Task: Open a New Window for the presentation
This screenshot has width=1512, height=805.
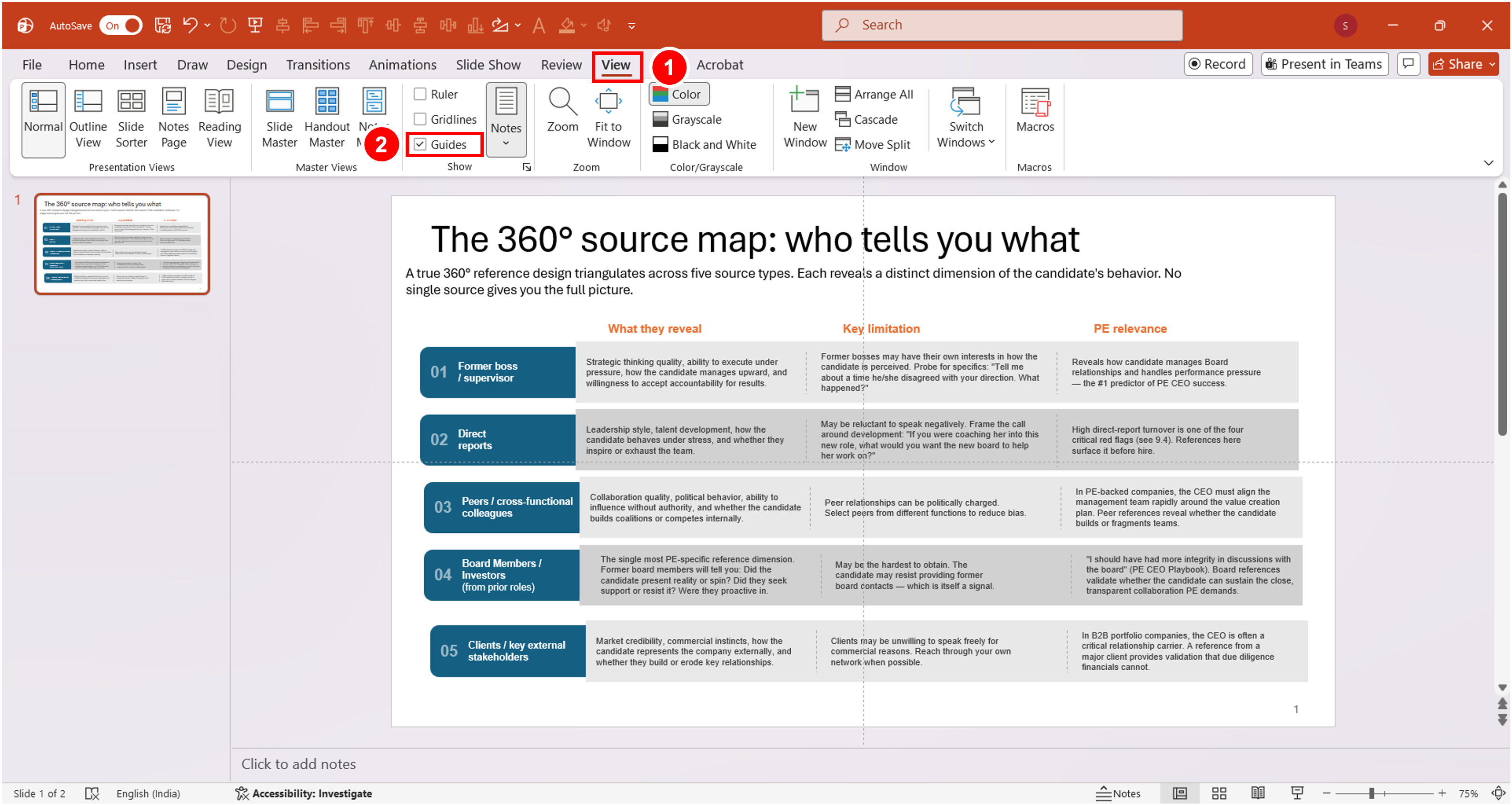Action: [x=805, y=116]
